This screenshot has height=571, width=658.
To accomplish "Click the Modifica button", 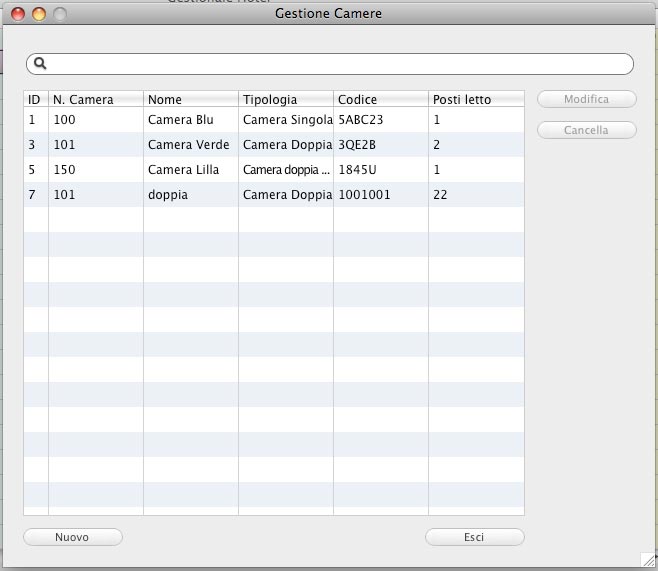I will pos(587,99).
